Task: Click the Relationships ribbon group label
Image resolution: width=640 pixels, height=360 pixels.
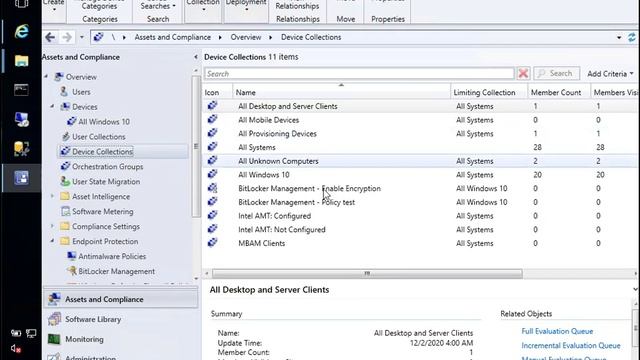Action: [x=298, y=19]
